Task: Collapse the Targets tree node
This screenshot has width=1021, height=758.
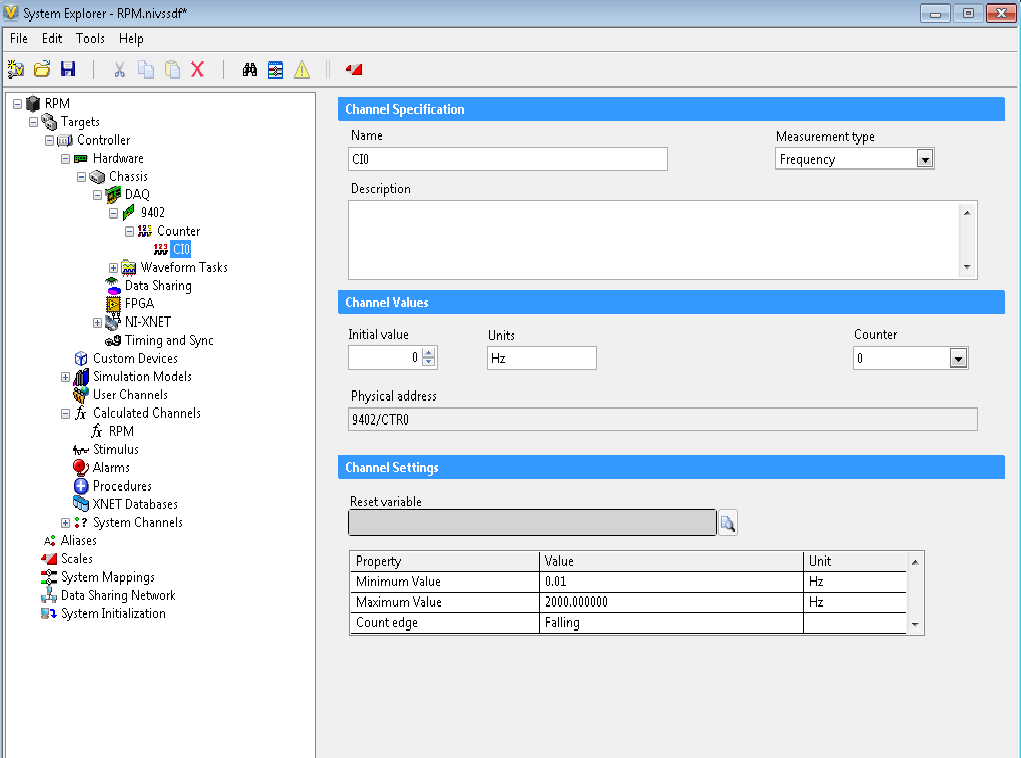Action: point(33,122)
